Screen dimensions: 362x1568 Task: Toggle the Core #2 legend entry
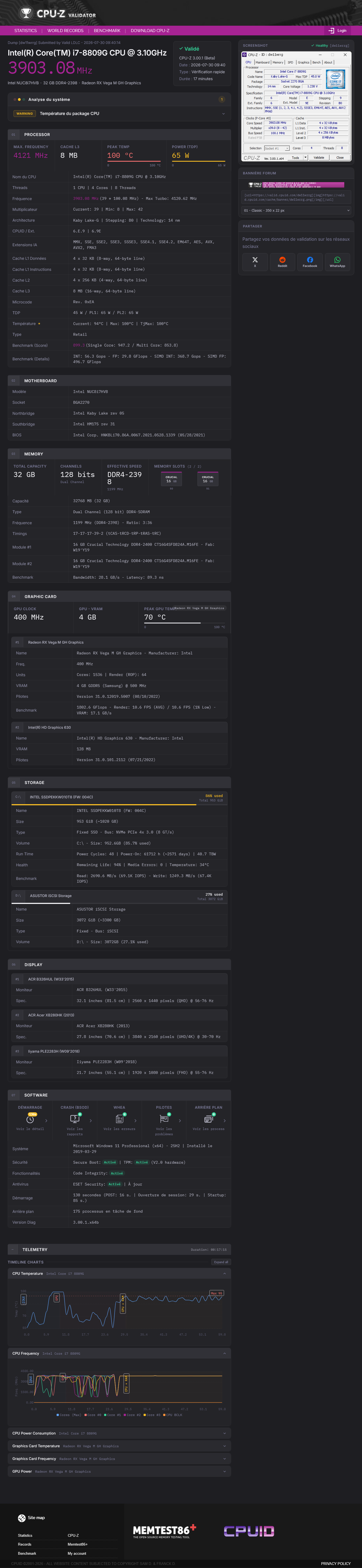click(132, 1415)
